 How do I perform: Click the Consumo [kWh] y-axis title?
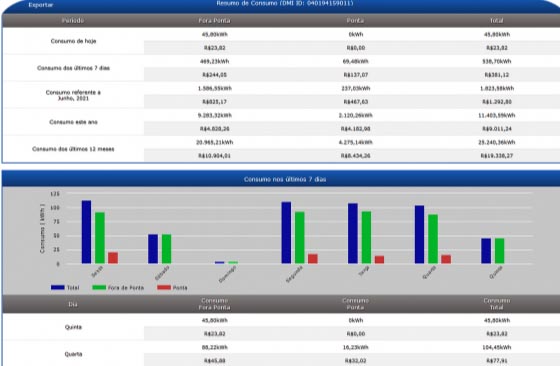42,229
